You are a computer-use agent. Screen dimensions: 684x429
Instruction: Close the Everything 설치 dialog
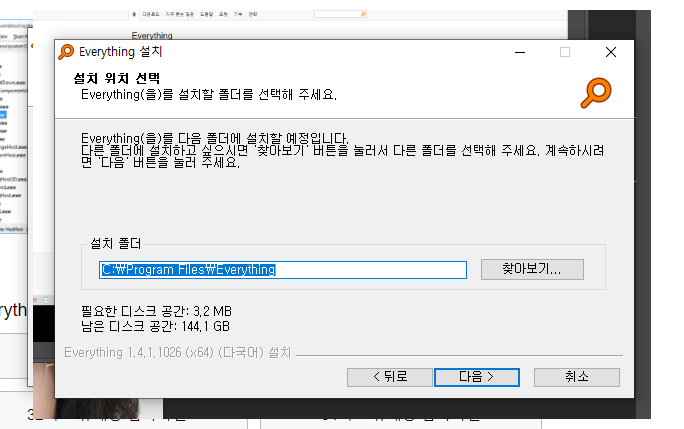(x=611, y=52)
